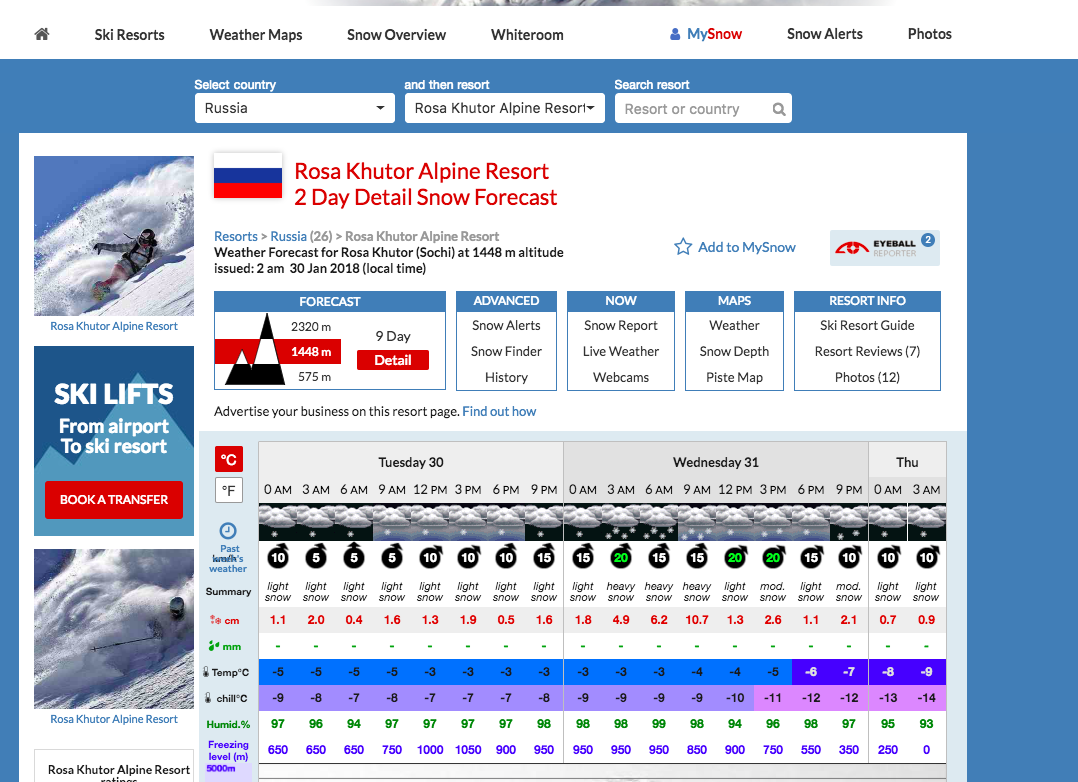The width and height of the screenshot is (1078, 782).
Task: Click Wednesday 6 AM heavy snow cloud icon
Action: (x=659, y=523)
